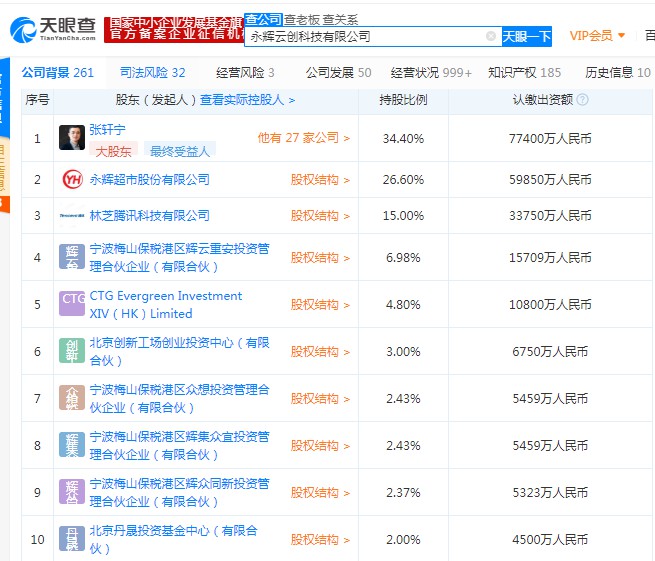Open the 经营风险 3 tab
The image size is (655, 561).
click(245, 73)
